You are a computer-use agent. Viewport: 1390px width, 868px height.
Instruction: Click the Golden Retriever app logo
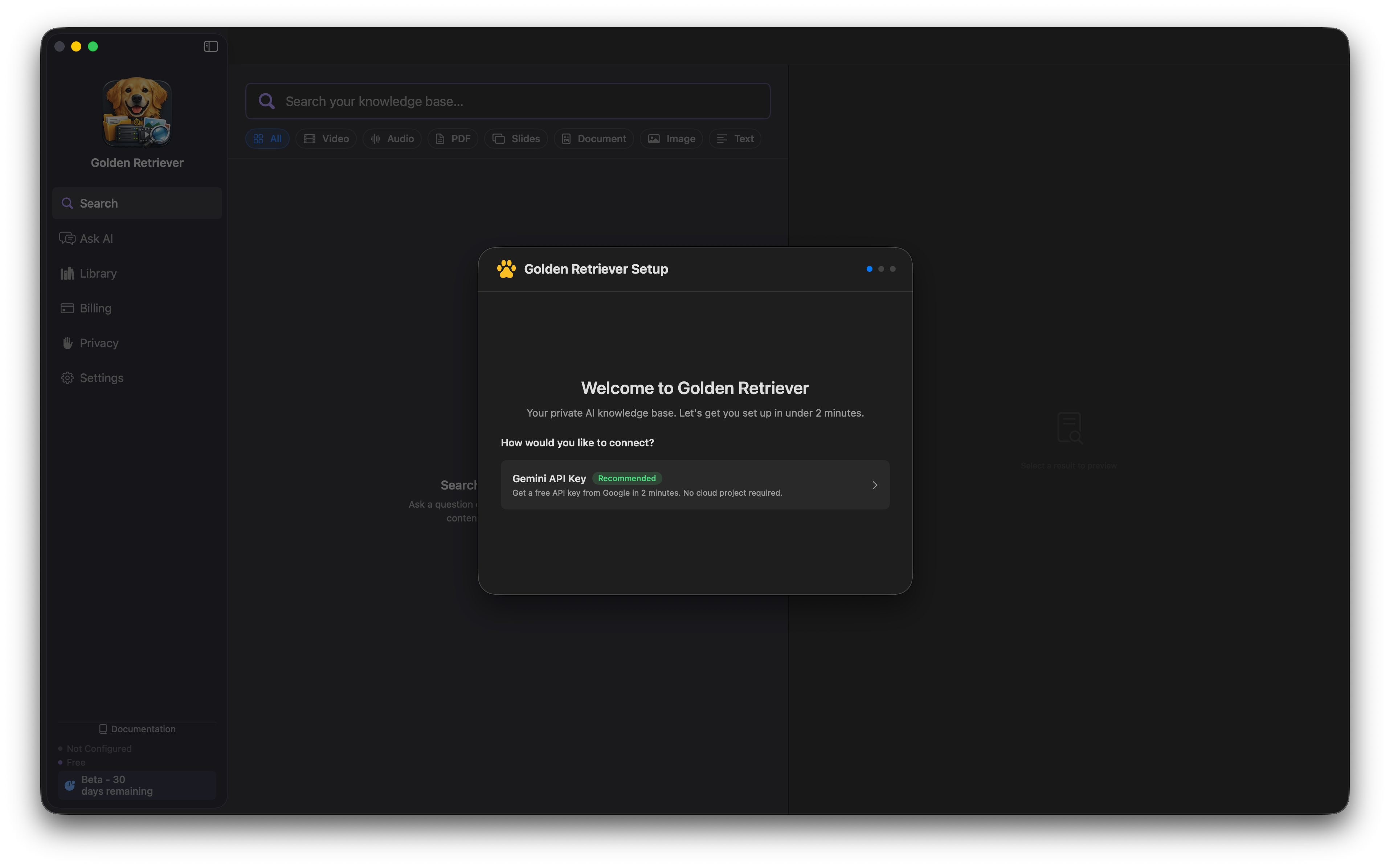tap(137, 112)
